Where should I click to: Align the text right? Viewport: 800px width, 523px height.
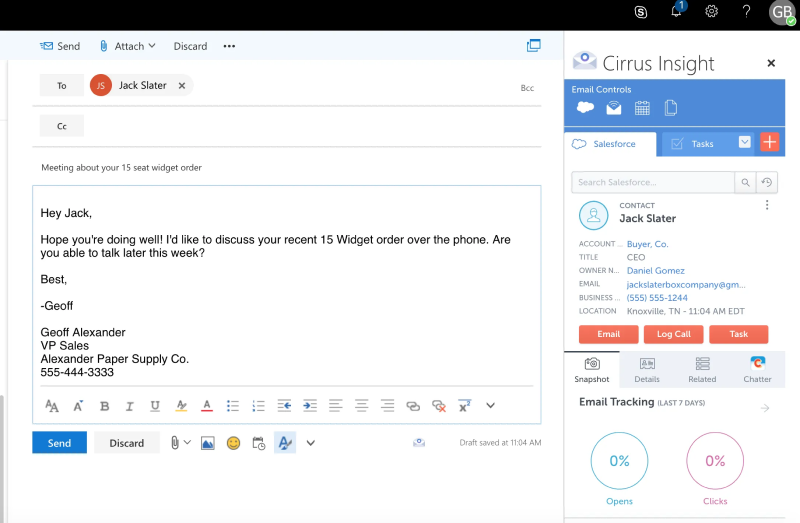[387, 406]
